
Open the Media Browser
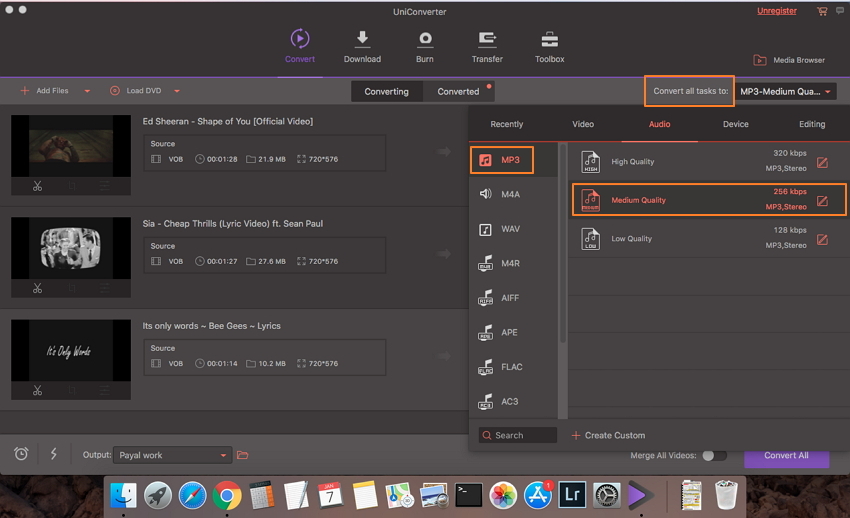pos(789,60)
